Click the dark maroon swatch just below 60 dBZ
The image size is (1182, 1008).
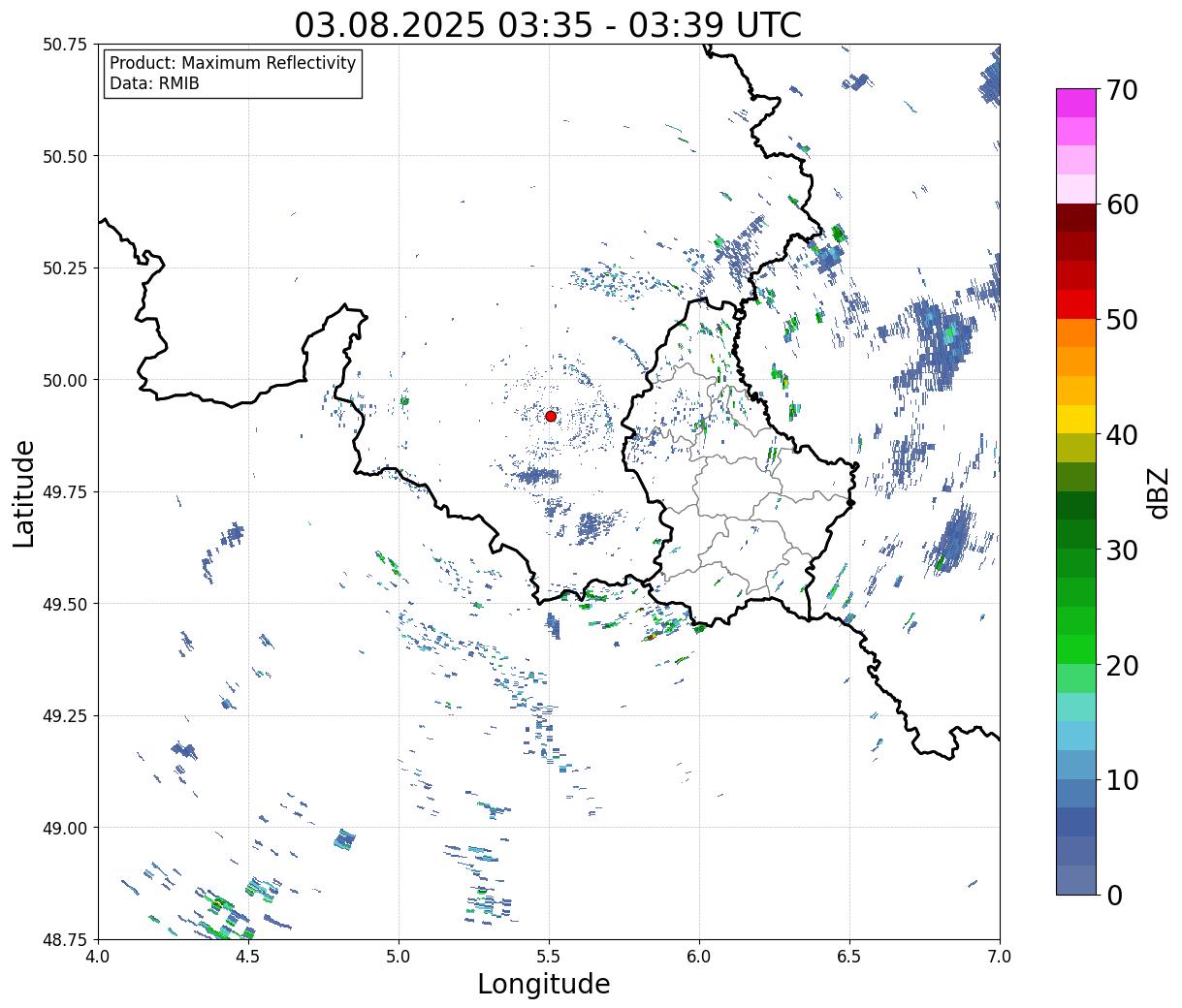(1076, 218)
